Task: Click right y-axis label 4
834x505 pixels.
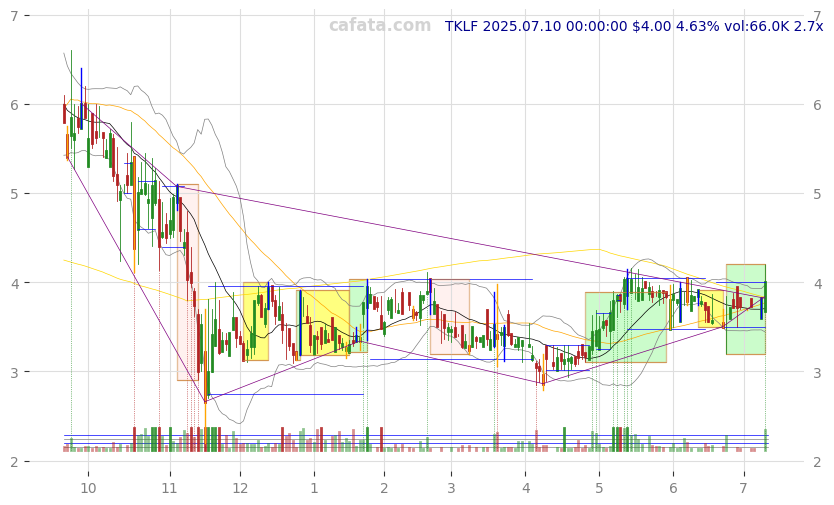Action: 818,283
